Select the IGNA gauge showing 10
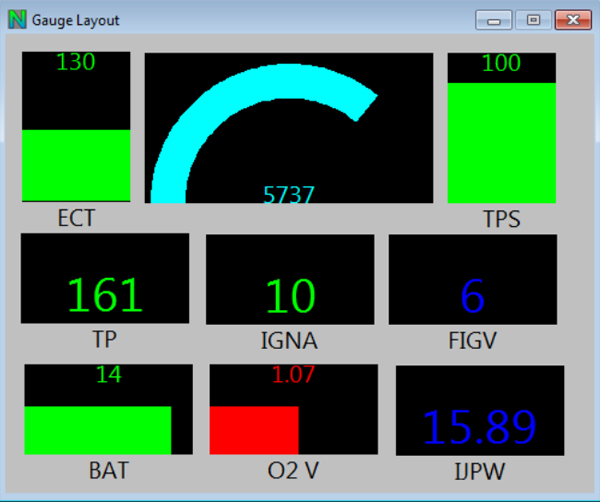The image size is (600, 502). (x=290, y=279)
